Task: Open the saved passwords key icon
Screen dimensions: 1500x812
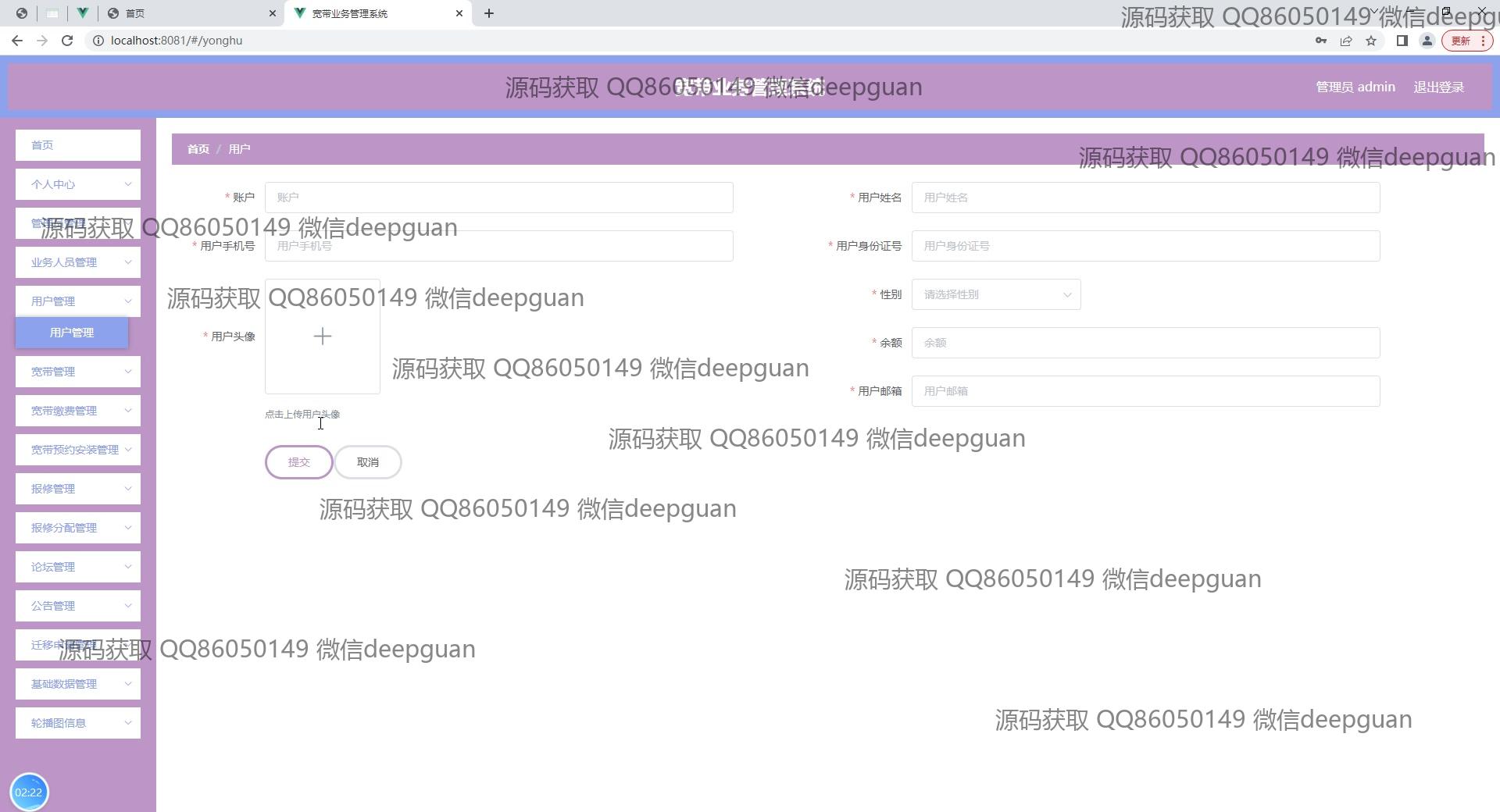Action: click(1321, 41)
